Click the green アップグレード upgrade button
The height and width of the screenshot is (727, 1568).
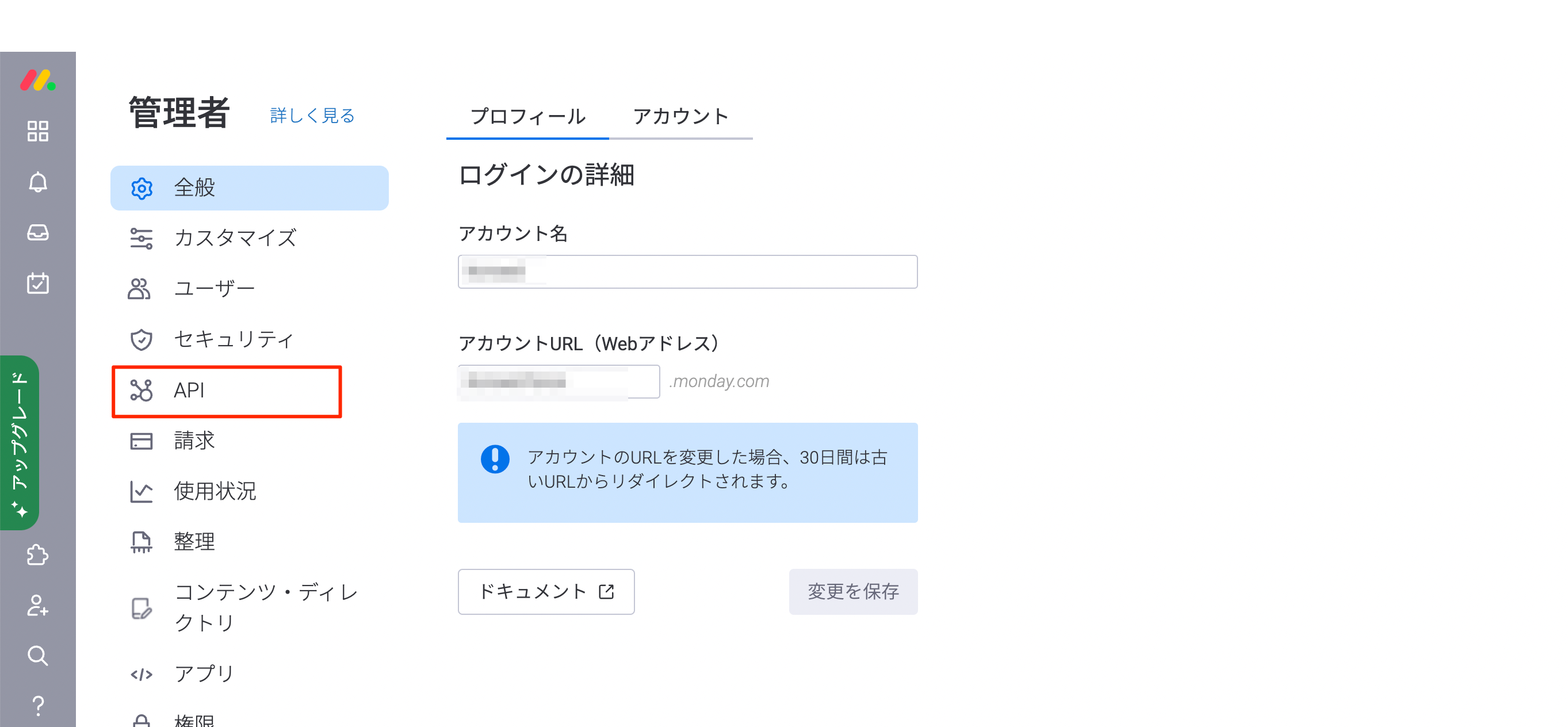coord(20,443)
